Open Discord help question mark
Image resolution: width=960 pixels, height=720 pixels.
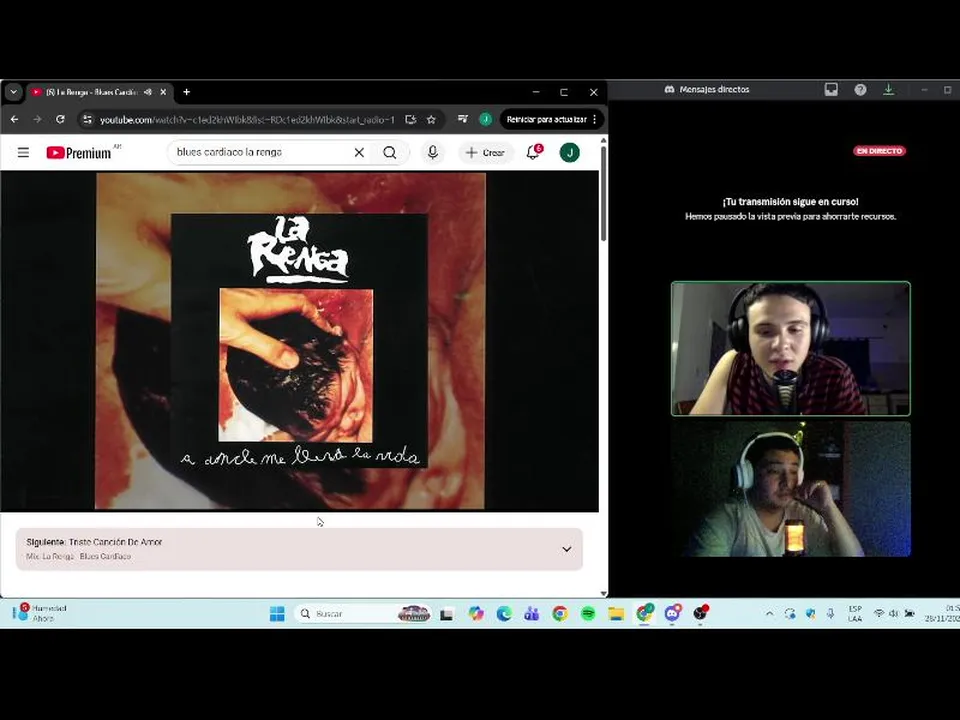(860, 89)
